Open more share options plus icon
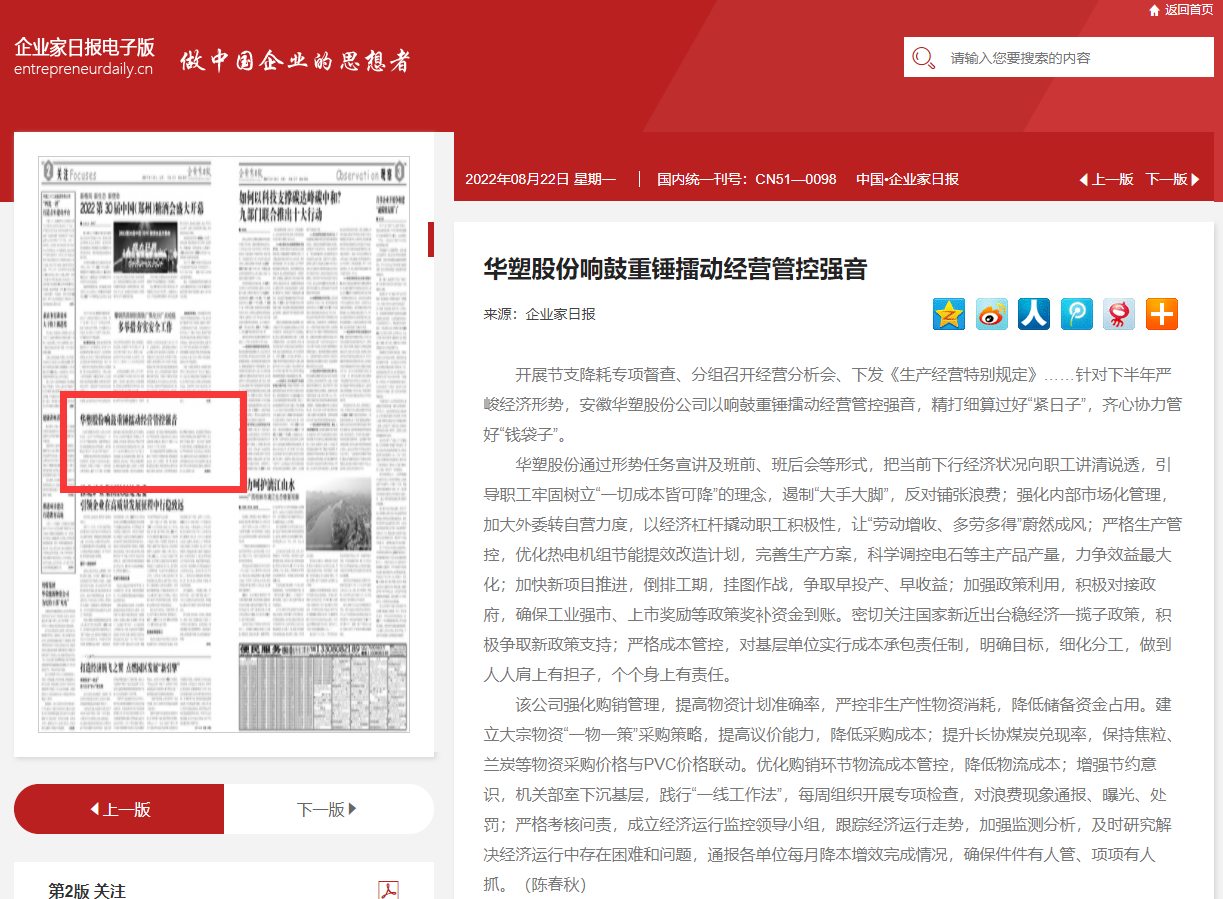This screenshot has height=899, width=1223. click(1161, 314)
